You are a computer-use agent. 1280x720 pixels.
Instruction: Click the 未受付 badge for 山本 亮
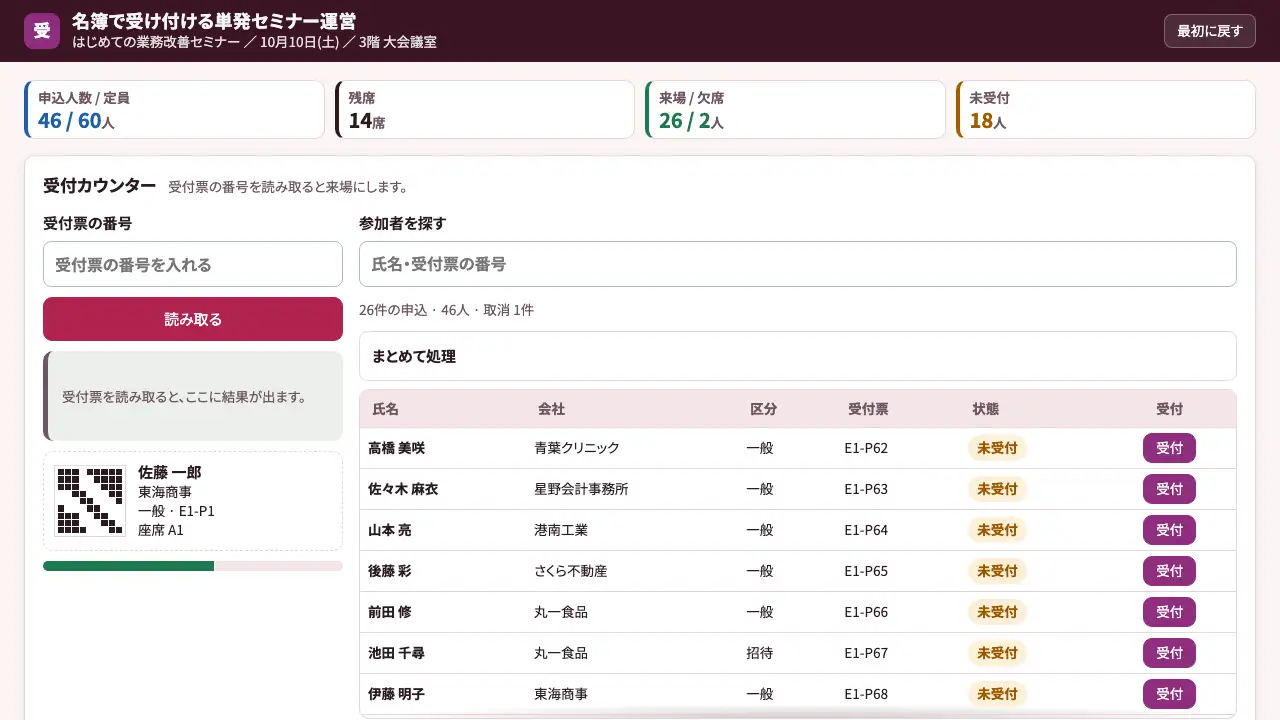(997, 530)
